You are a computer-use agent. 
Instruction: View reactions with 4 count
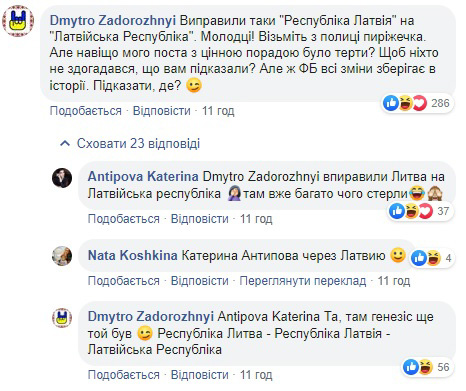tap(431, 258)
